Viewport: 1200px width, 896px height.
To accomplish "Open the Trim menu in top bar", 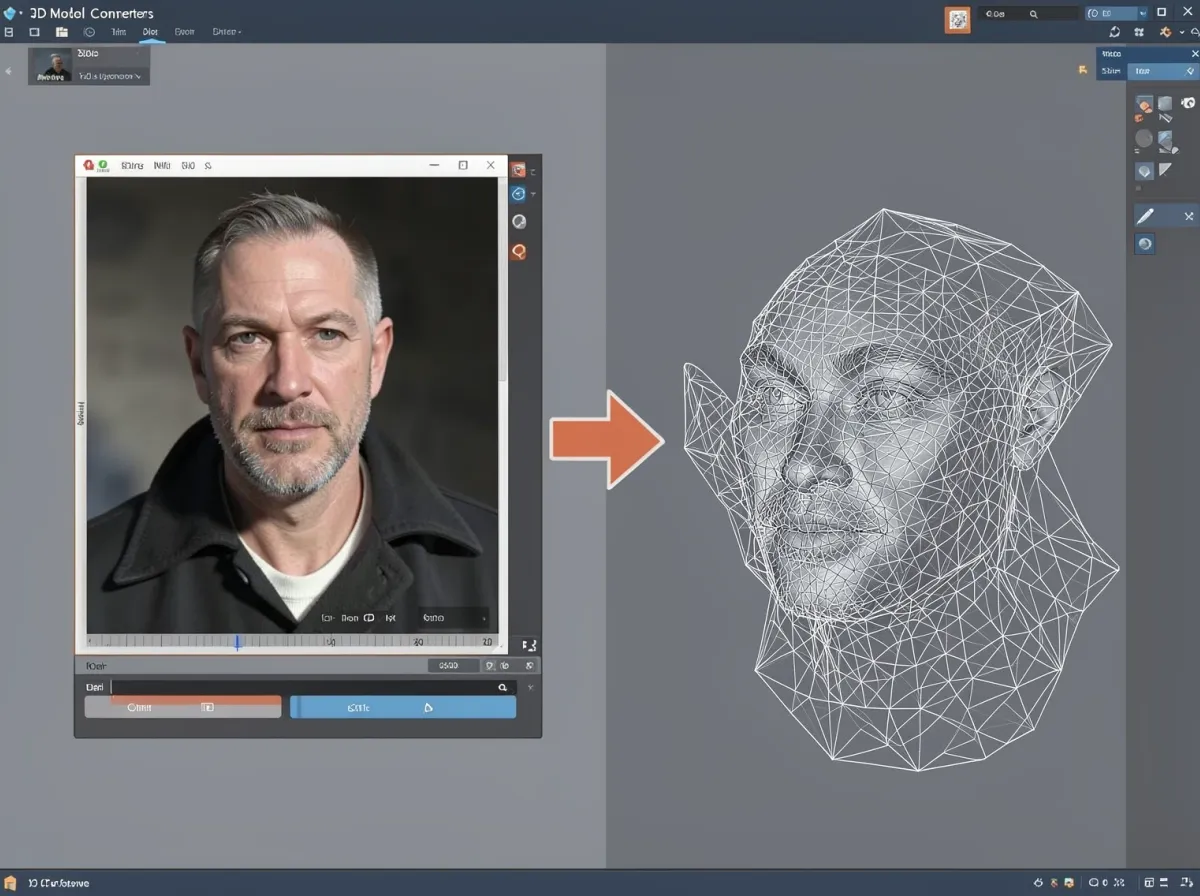I will pyautogui.click(x=118, y=32).
